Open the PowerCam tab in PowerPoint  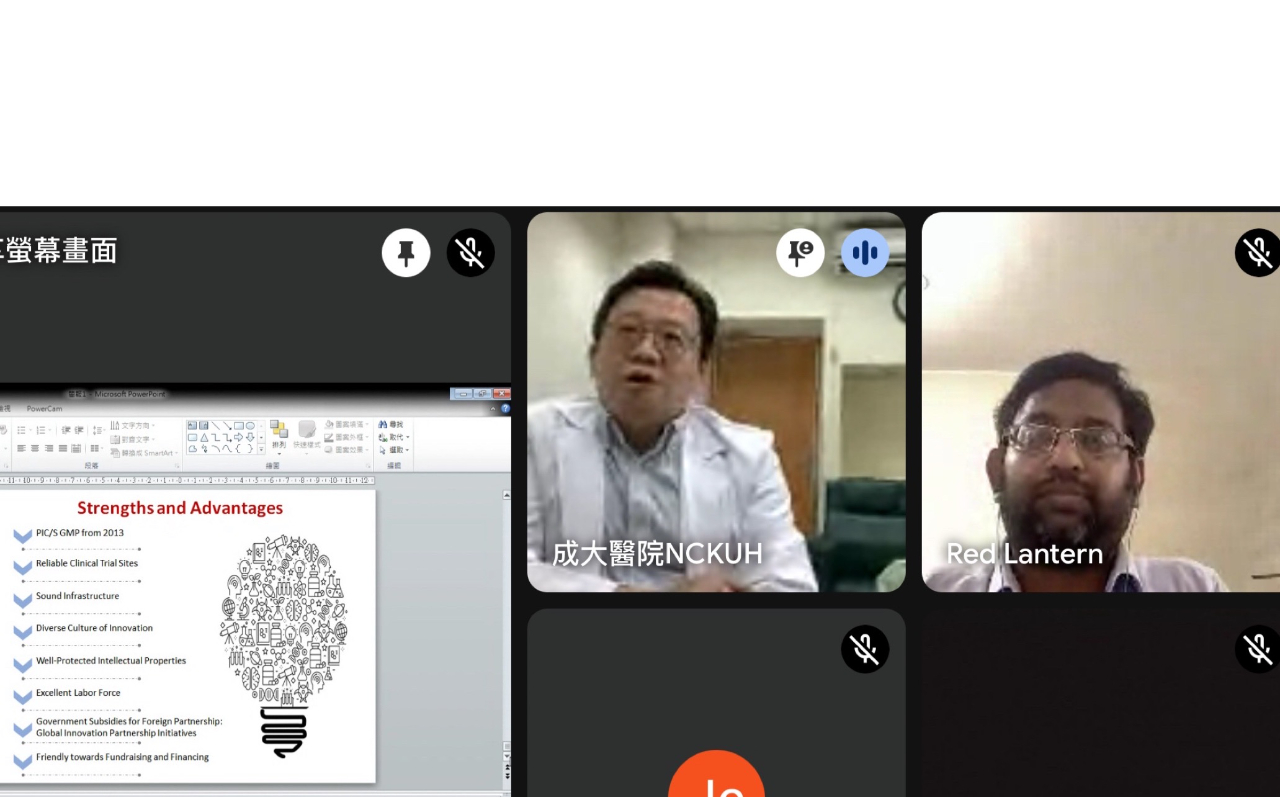point(44,408)
